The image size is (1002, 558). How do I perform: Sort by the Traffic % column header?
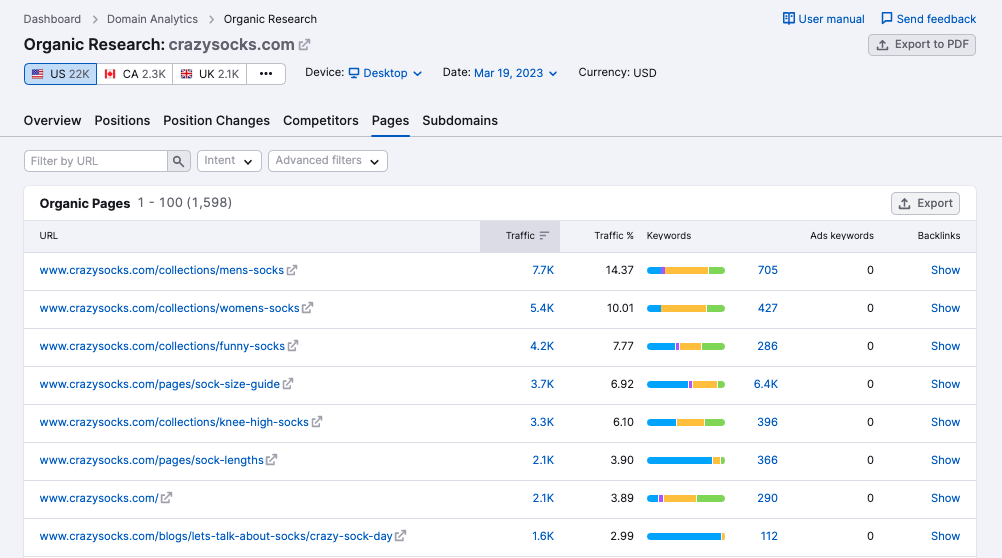[x=613, y=236]
